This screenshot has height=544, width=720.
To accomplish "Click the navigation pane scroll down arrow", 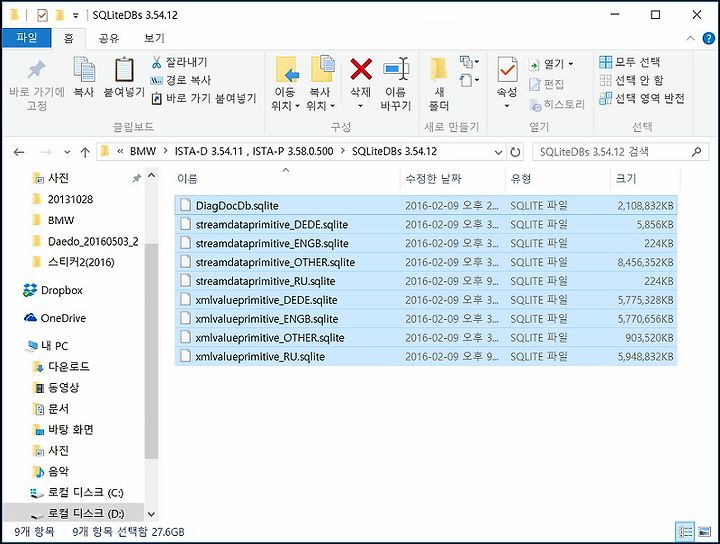I will point(151,514).
